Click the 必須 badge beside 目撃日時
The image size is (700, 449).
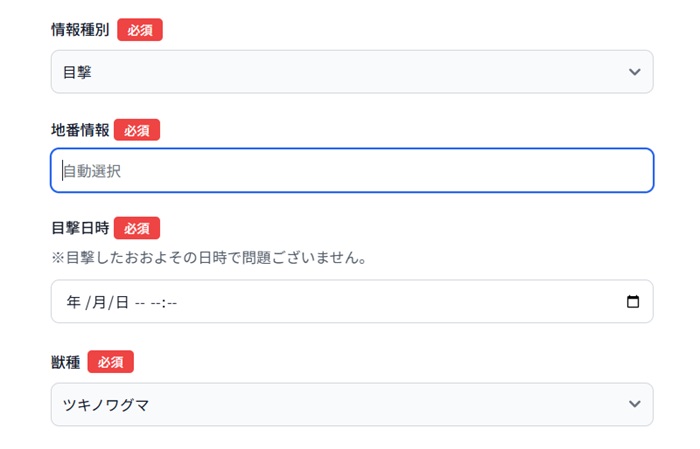tap(137, 228)
